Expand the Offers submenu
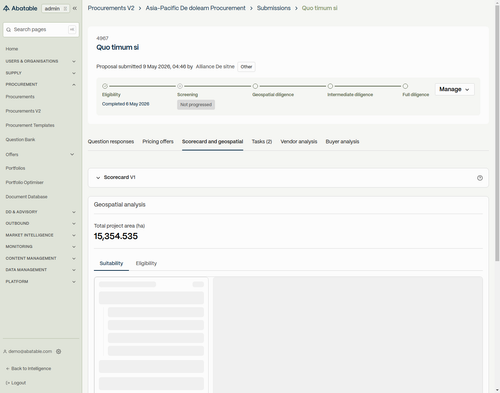Viewport: 500px width, 393px height. tap(40, 154)
